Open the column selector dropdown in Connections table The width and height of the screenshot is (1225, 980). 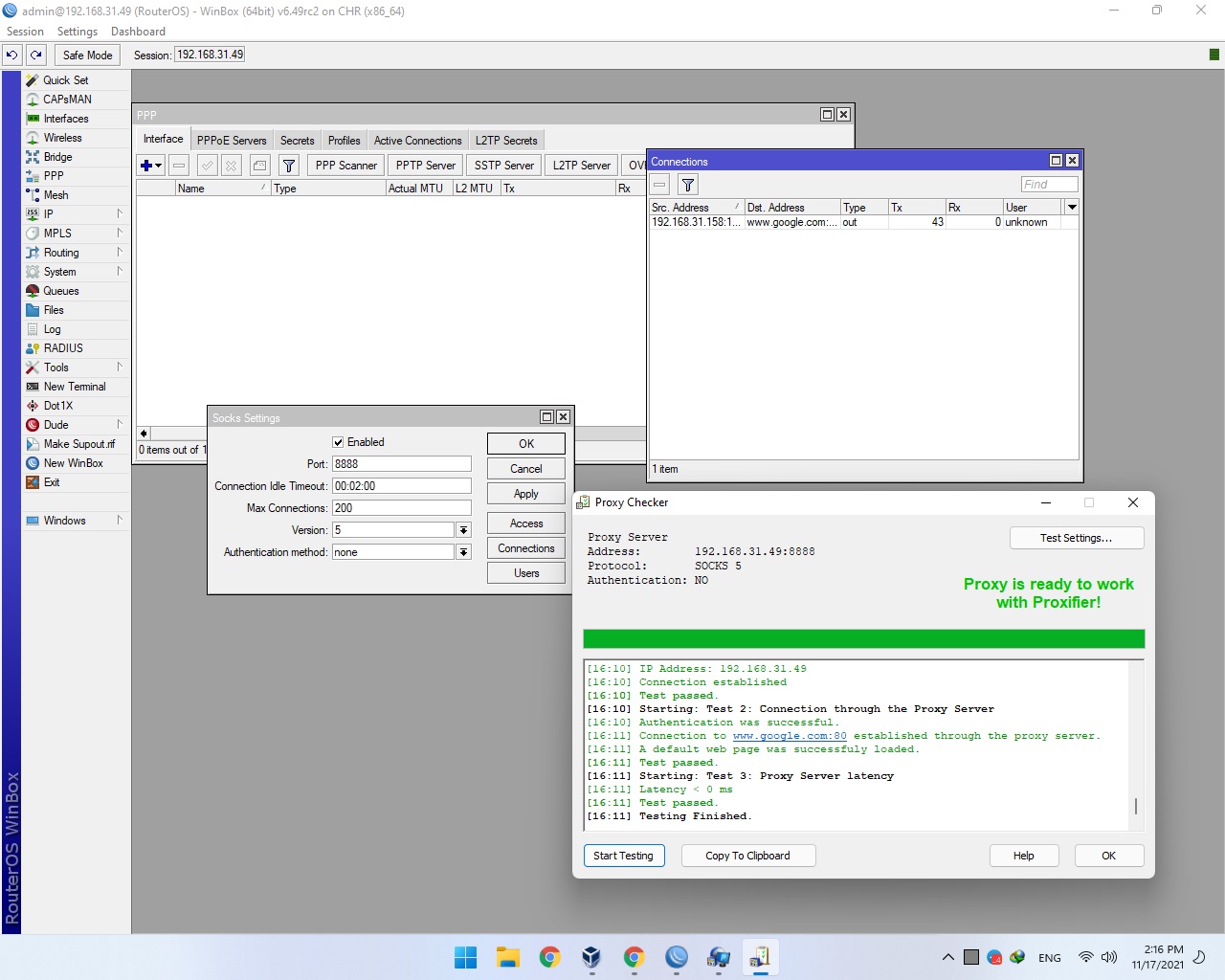1072,207
